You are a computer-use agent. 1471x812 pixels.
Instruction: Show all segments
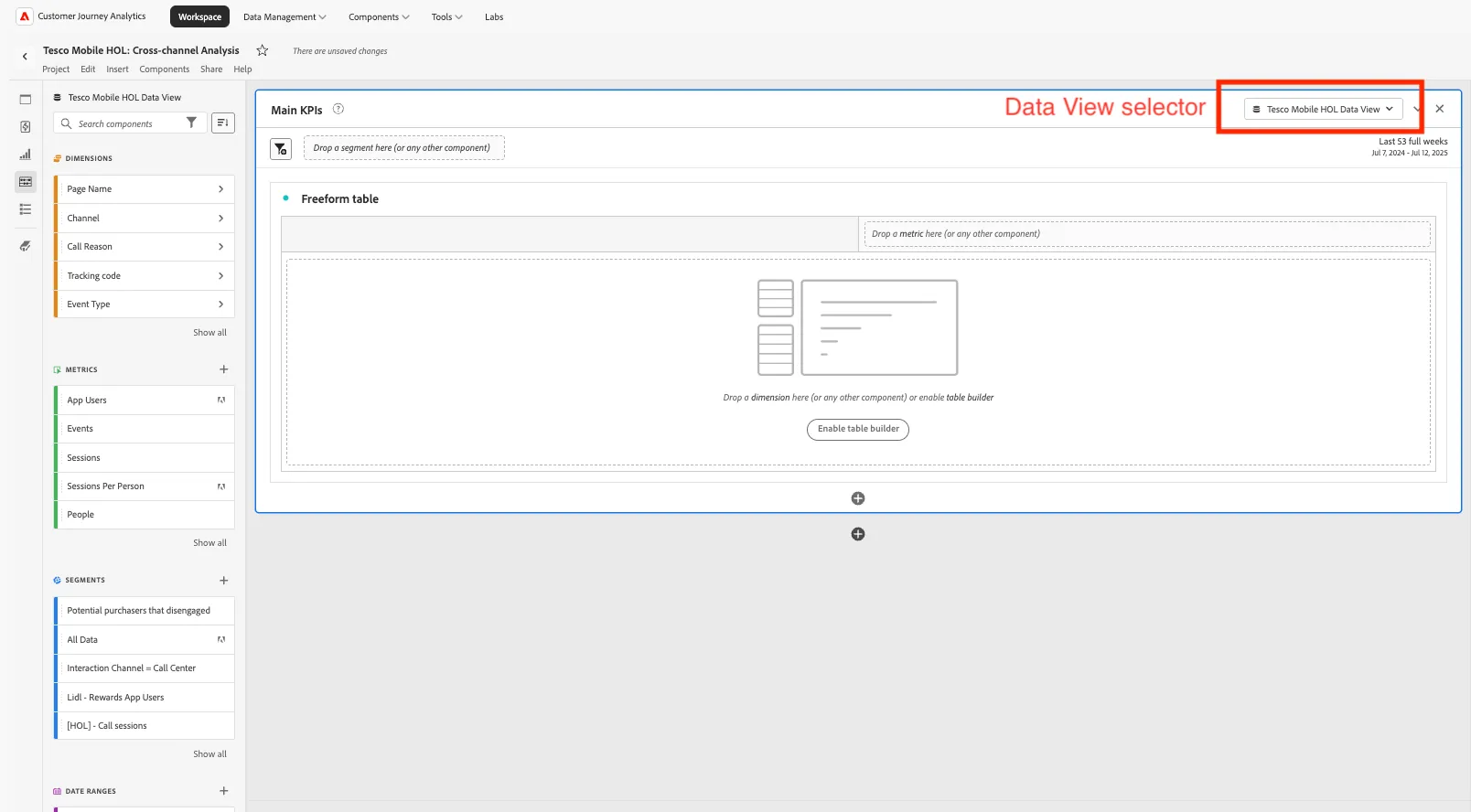pyautogui.click(x=209, y=754)
